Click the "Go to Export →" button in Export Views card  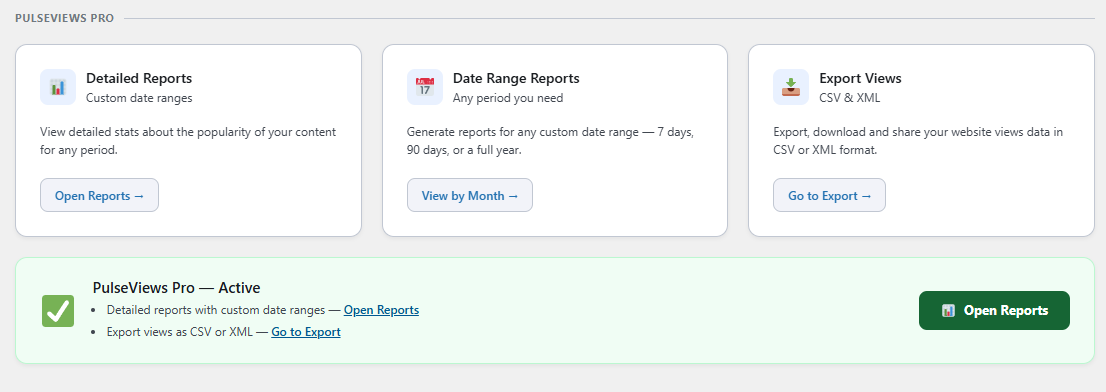click(830, 195)
